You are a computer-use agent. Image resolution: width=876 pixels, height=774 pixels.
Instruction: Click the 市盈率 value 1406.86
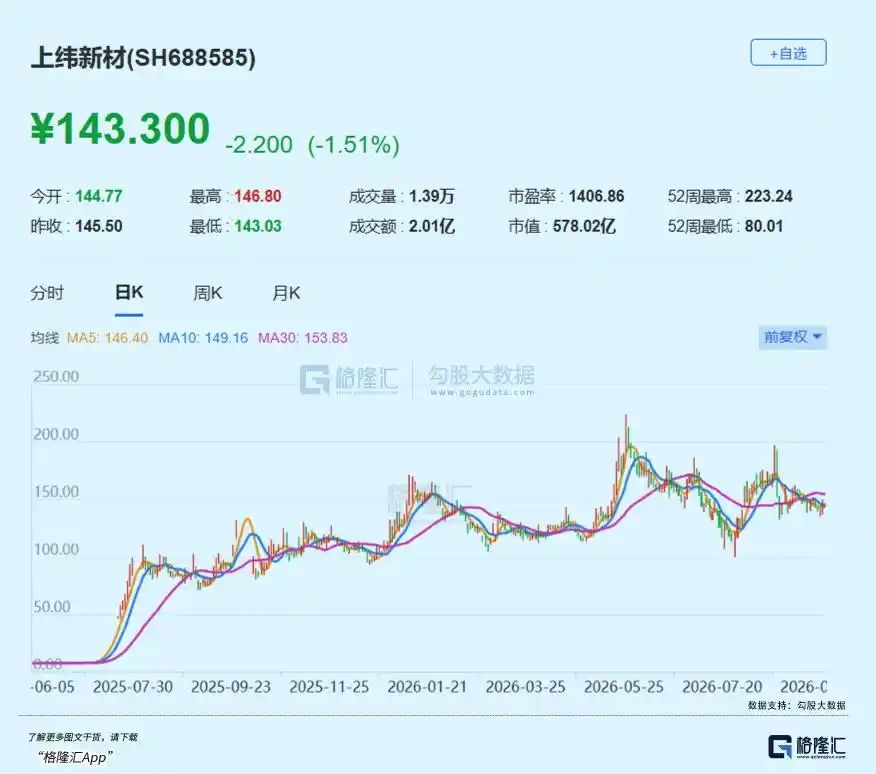coord(596,196)
